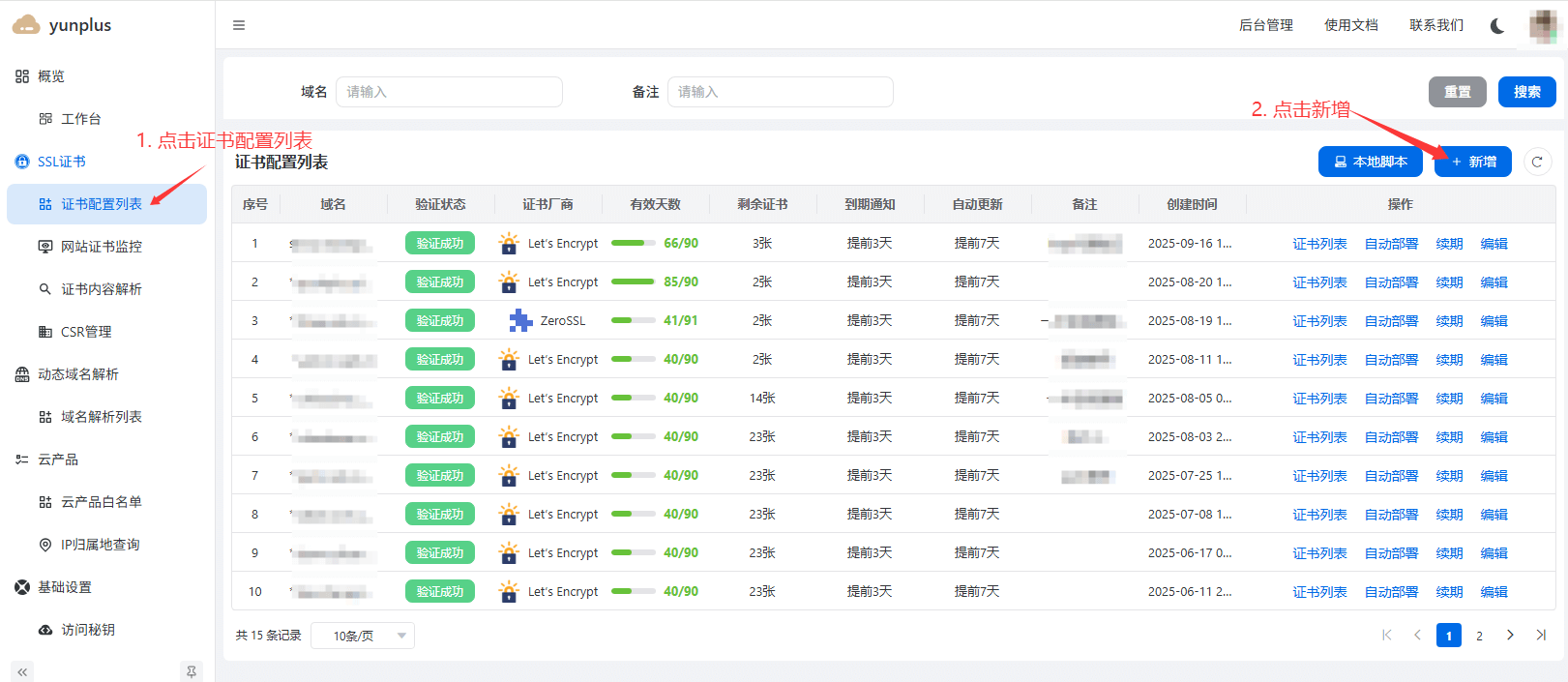Open the 10条/页 page size dropdown
Screen dimensions: 1568x682
point(363,636)
